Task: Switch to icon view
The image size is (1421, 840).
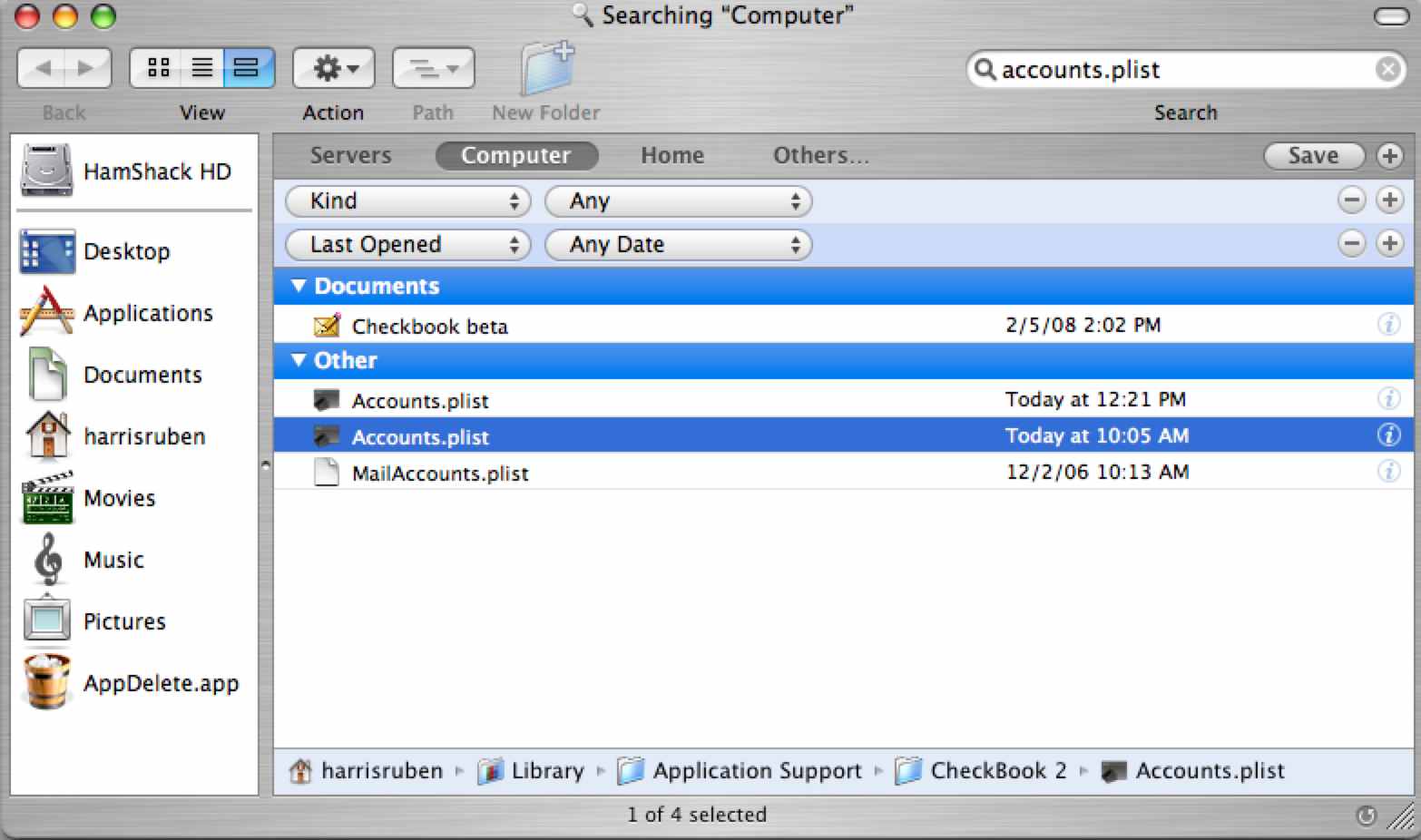Action: point(156,68)
